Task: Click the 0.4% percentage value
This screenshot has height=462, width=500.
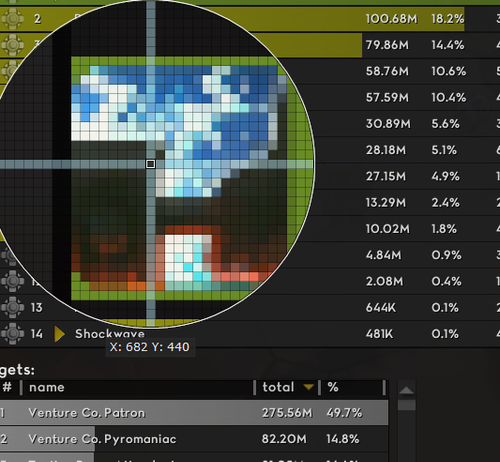Action: (x=447, y=282)
